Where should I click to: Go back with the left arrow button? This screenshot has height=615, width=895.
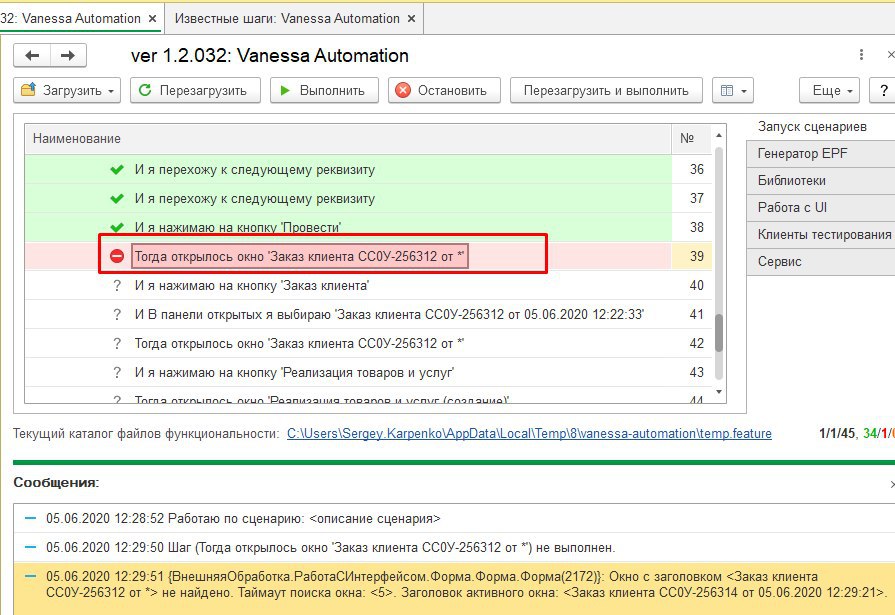coord(32,55)
